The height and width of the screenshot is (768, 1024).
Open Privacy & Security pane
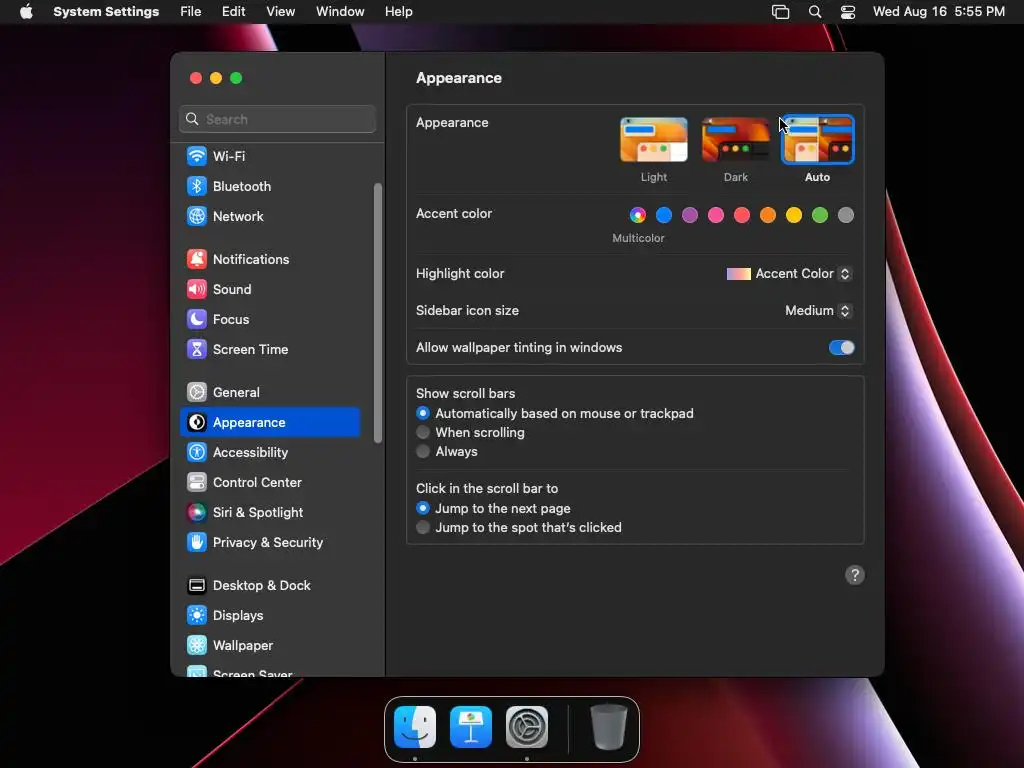point(269,543)
